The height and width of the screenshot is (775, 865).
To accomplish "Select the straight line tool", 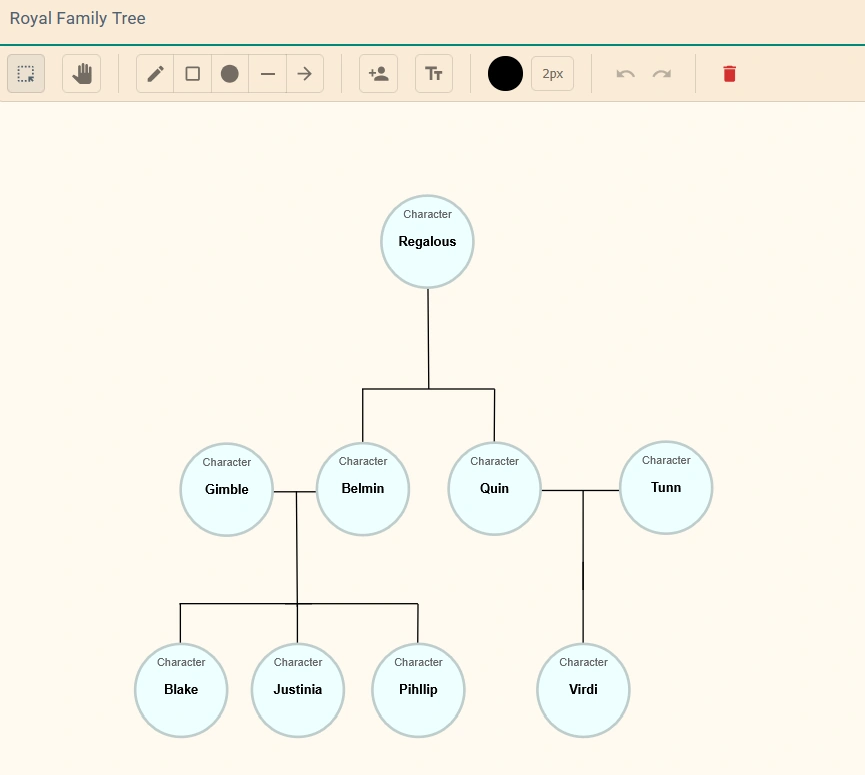I will (x=268, y=74).
